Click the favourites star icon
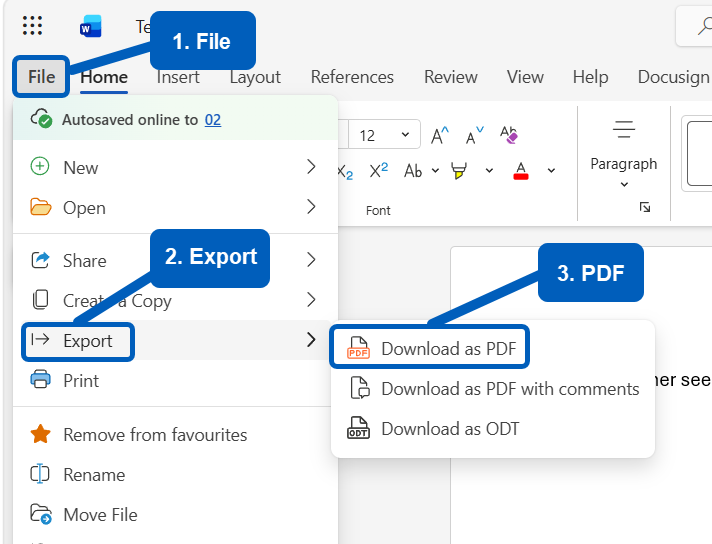The image size is (712, 544). pyautogui.click(x=40, y=434)
